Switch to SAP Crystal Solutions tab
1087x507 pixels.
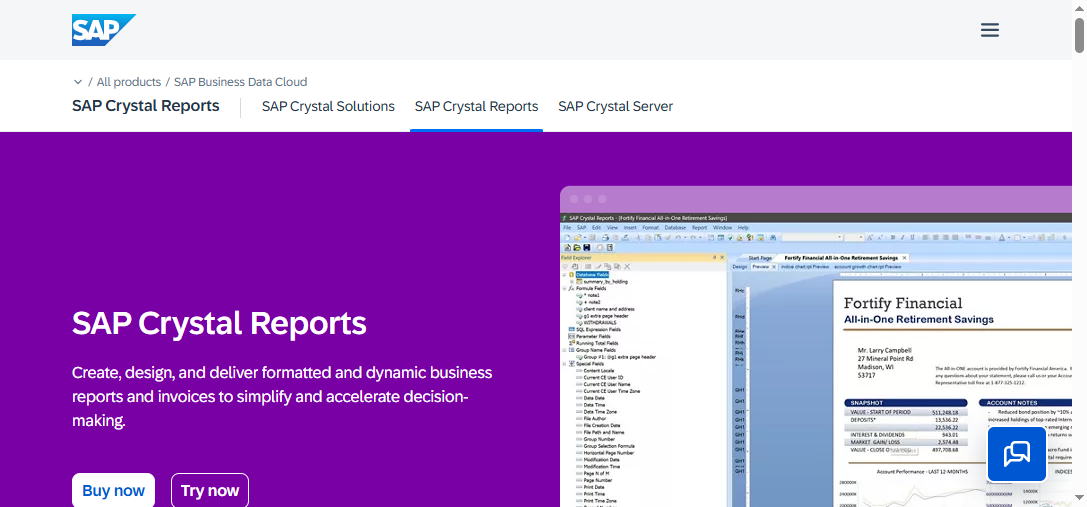(328, 107)
